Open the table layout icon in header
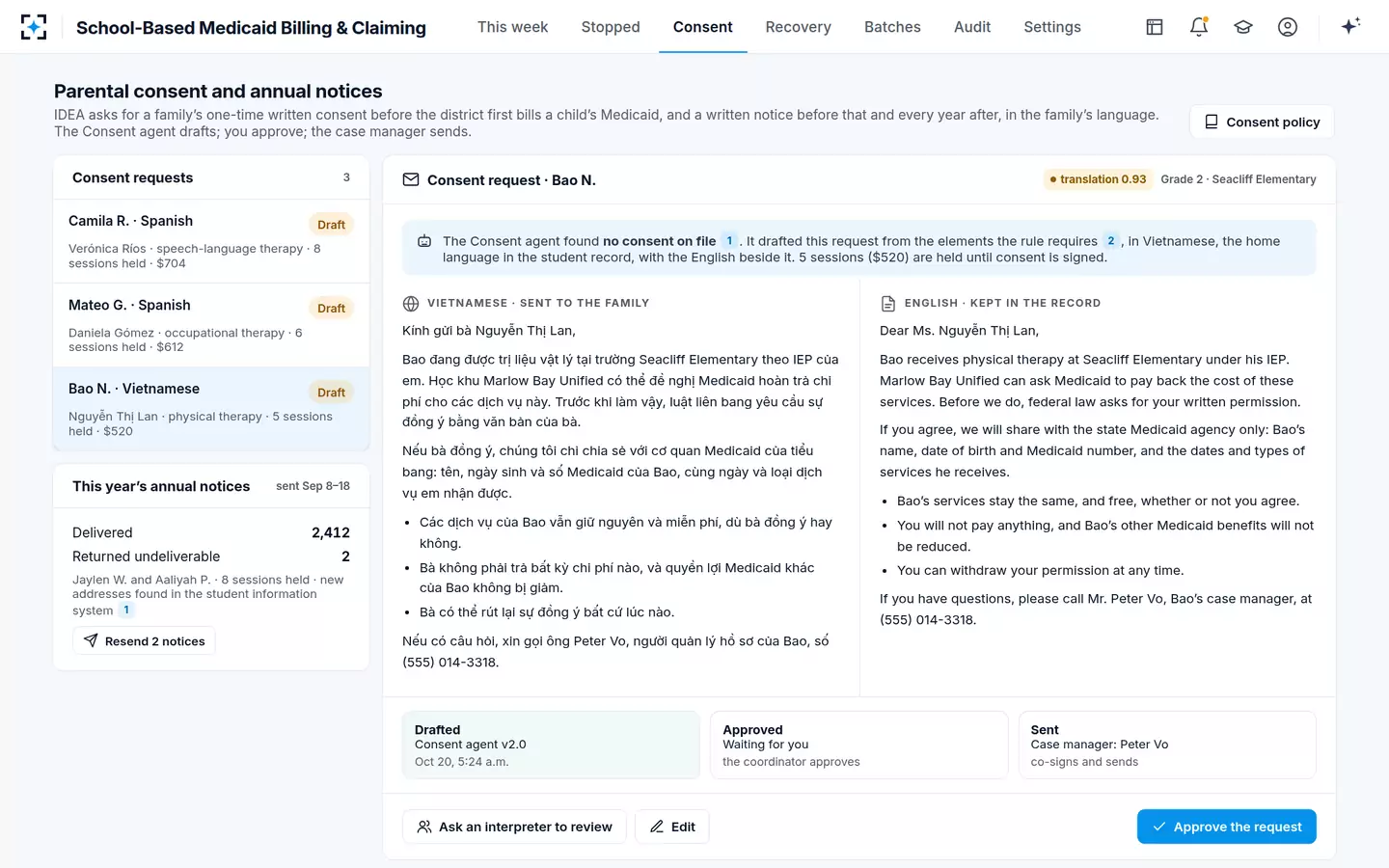The width and height of the screenshot is (1389, 868). (x=1155, y=27)
